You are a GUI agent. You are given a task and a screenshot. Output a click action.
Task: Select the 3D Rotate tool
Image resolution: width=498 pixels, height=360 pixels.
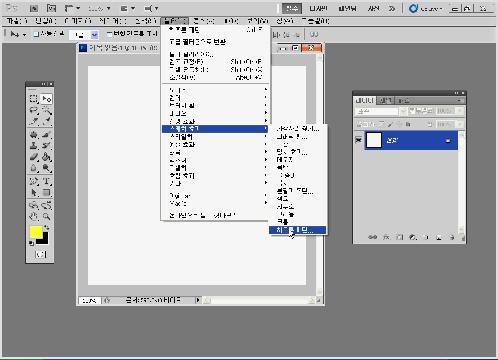click(34, 205)
